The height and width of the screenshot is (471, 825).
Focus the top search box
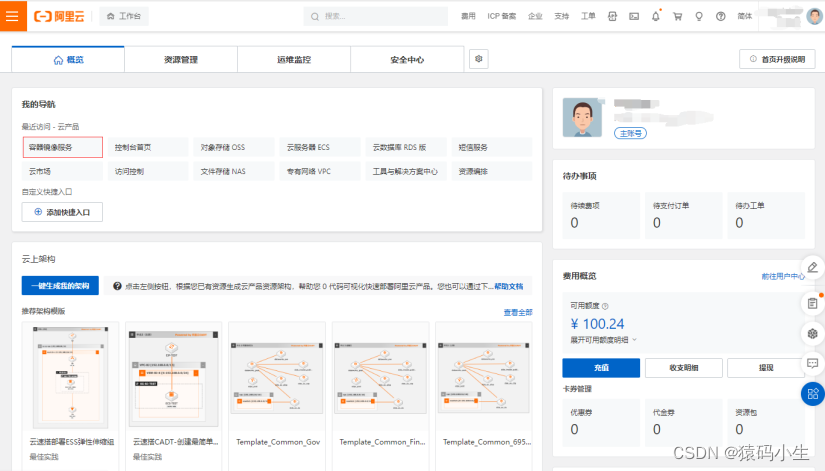[x=375, y=16]
